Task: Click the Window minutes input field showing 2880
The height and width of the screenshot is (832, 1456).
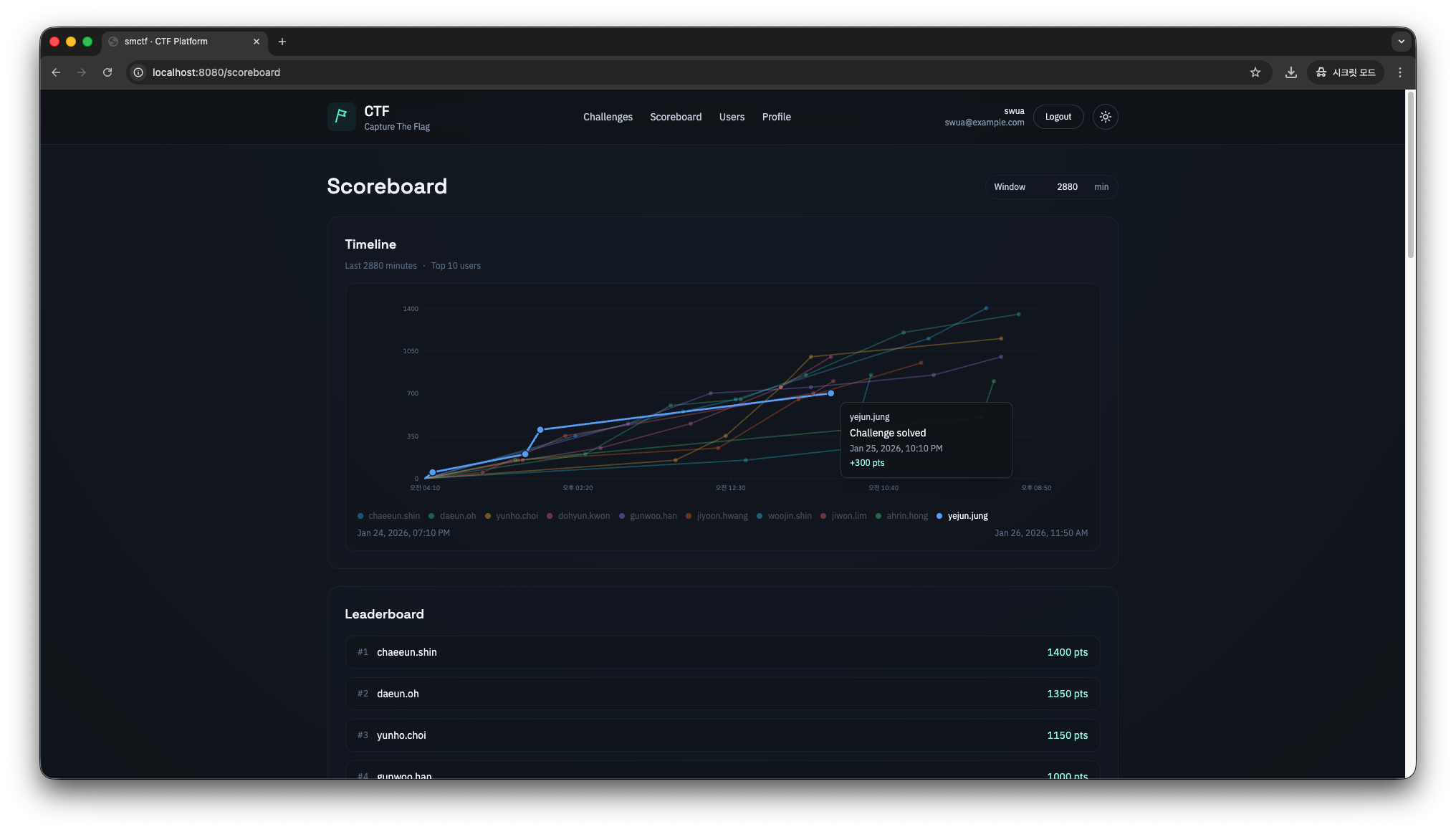Action: (x=1066, y=187)
